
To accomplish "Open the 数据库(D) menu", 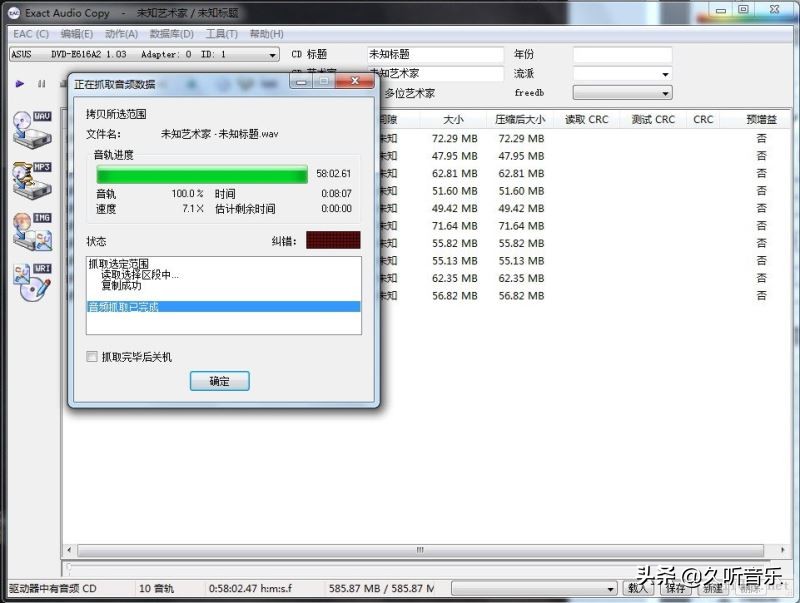I will 171,34.
